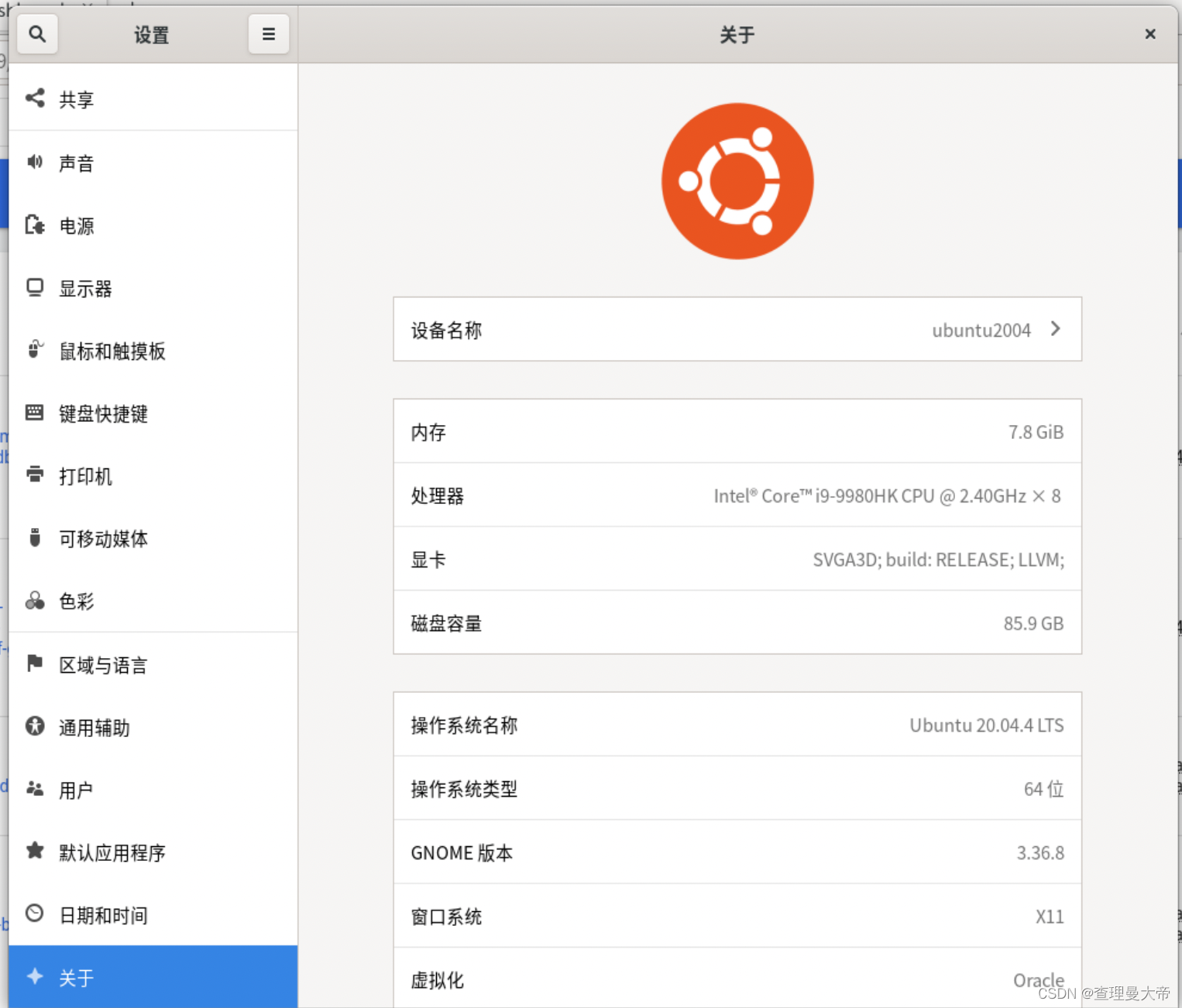Open the 声音 settings panel
The height and width of the screenshot is (1008, 1182).
(x=153, y=163)
